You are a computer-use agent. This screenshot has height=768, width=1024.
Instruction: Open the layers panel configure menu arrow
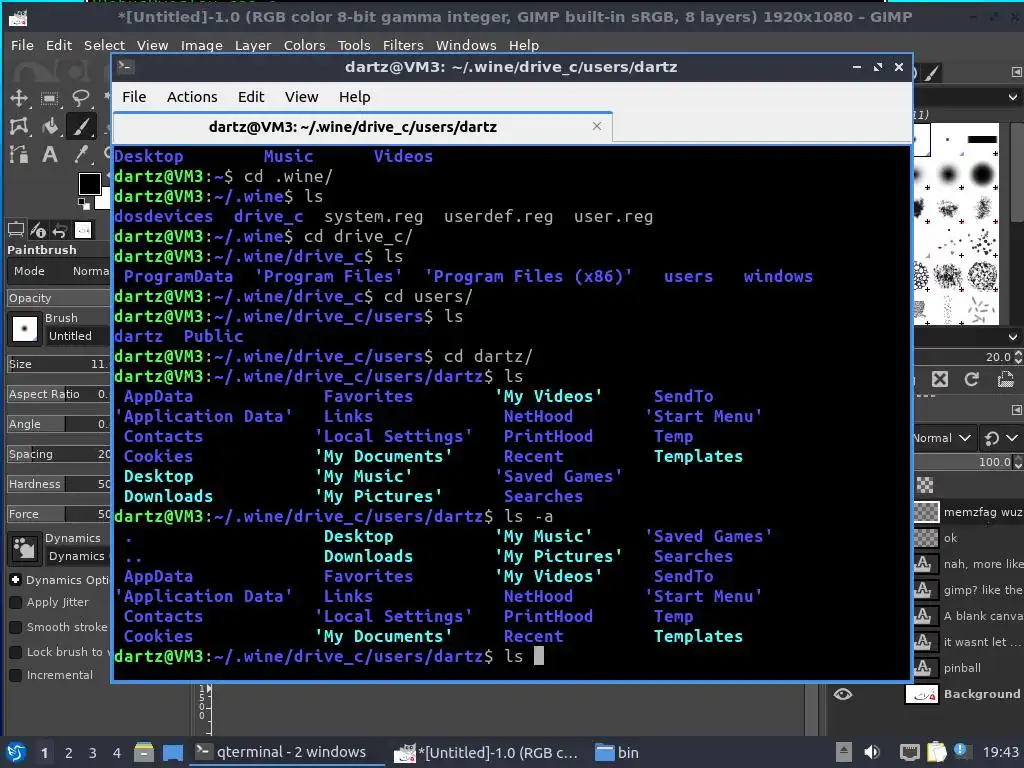tap(1016, 409)
